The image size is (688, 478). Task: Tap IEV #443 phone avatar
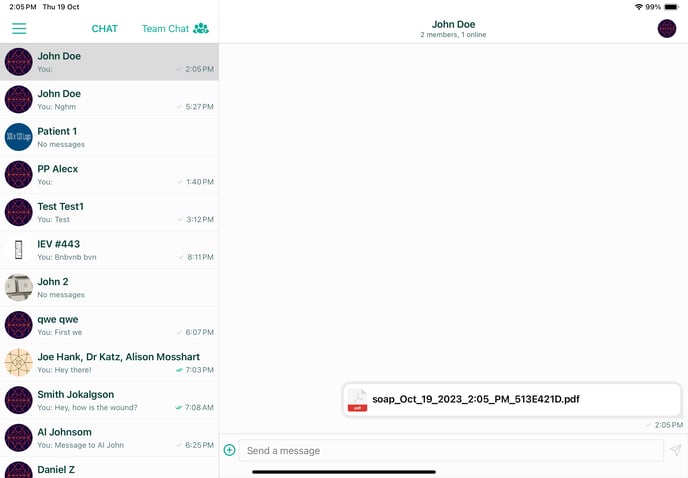click(x=18, y=250)
